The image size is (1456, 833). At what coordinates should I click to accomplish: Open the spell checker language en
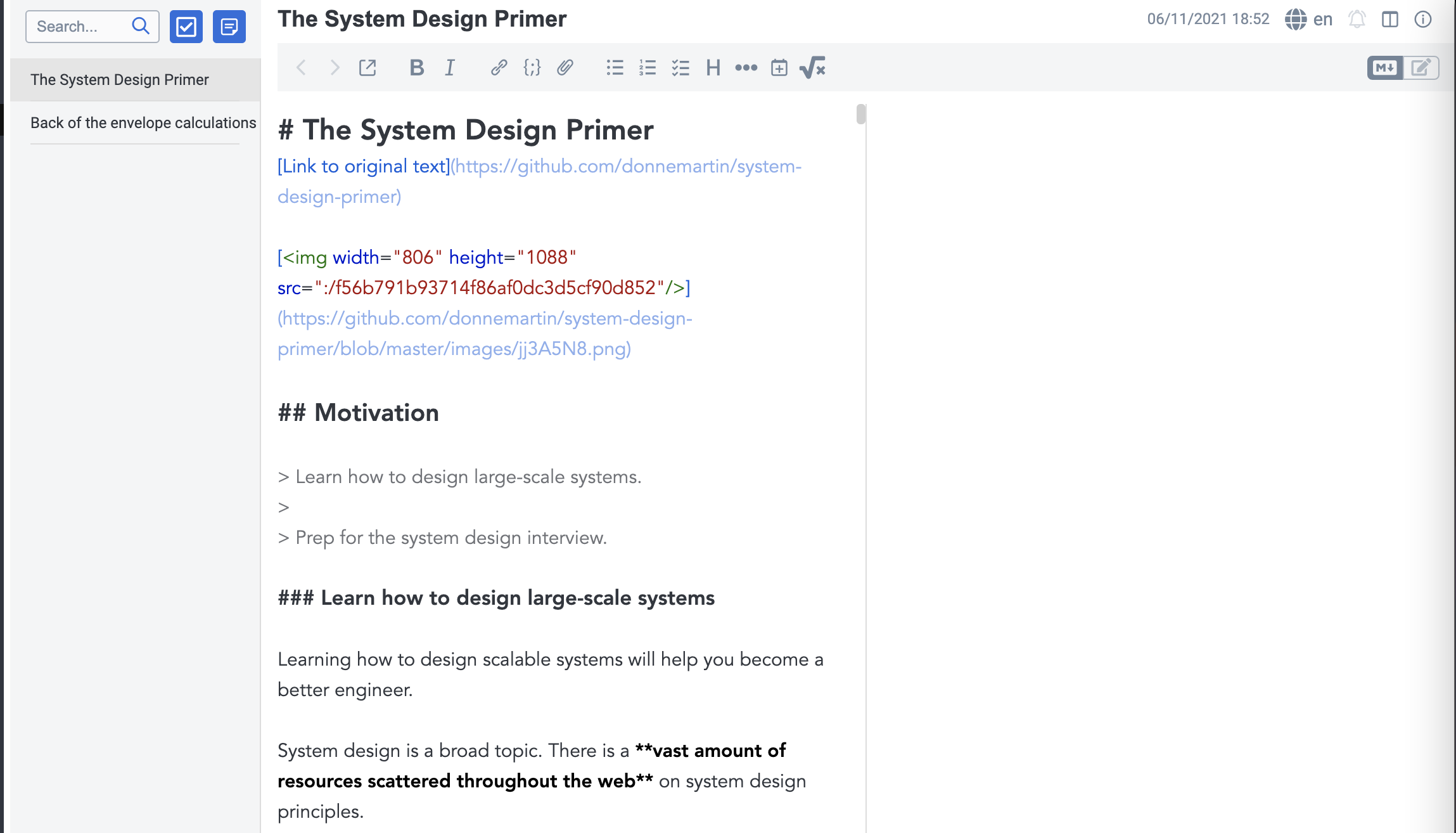(1309, 20)
